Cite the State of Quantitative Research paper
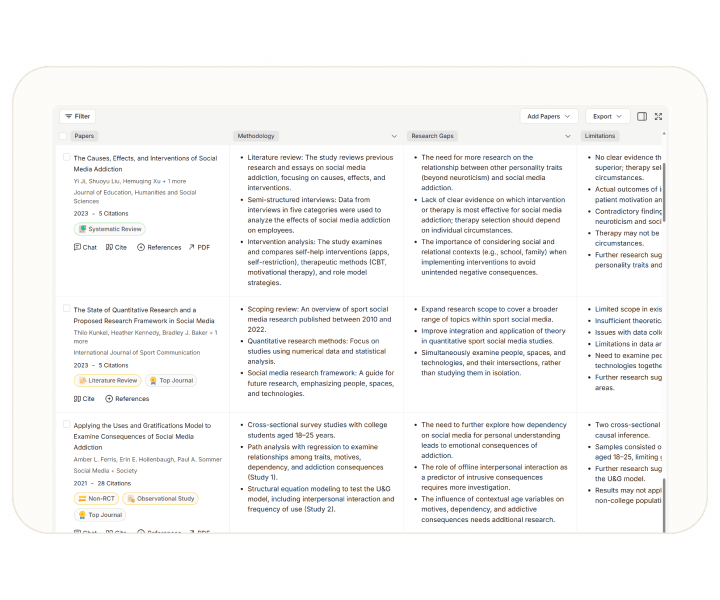This screenshot has height=600, width=720. coord(84,399)
